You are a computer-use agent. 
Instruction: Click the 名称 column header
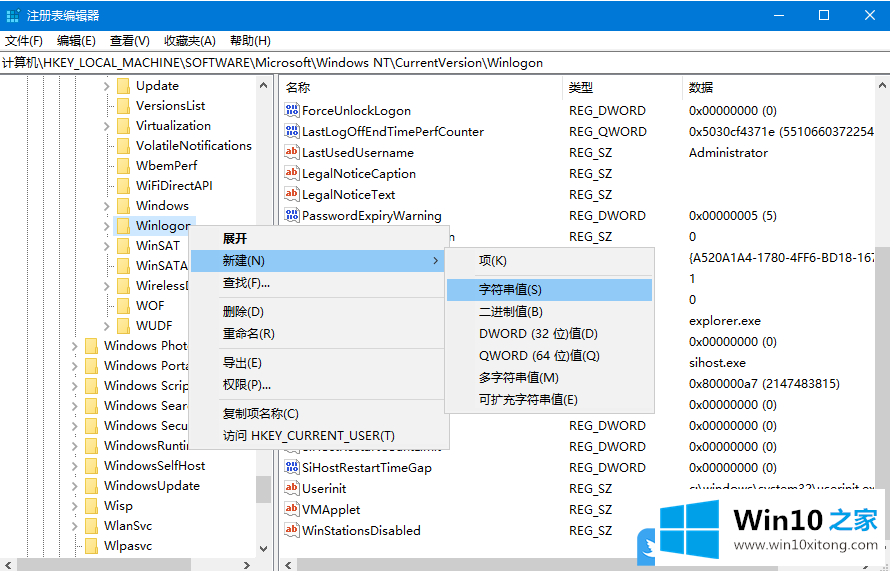298,88
